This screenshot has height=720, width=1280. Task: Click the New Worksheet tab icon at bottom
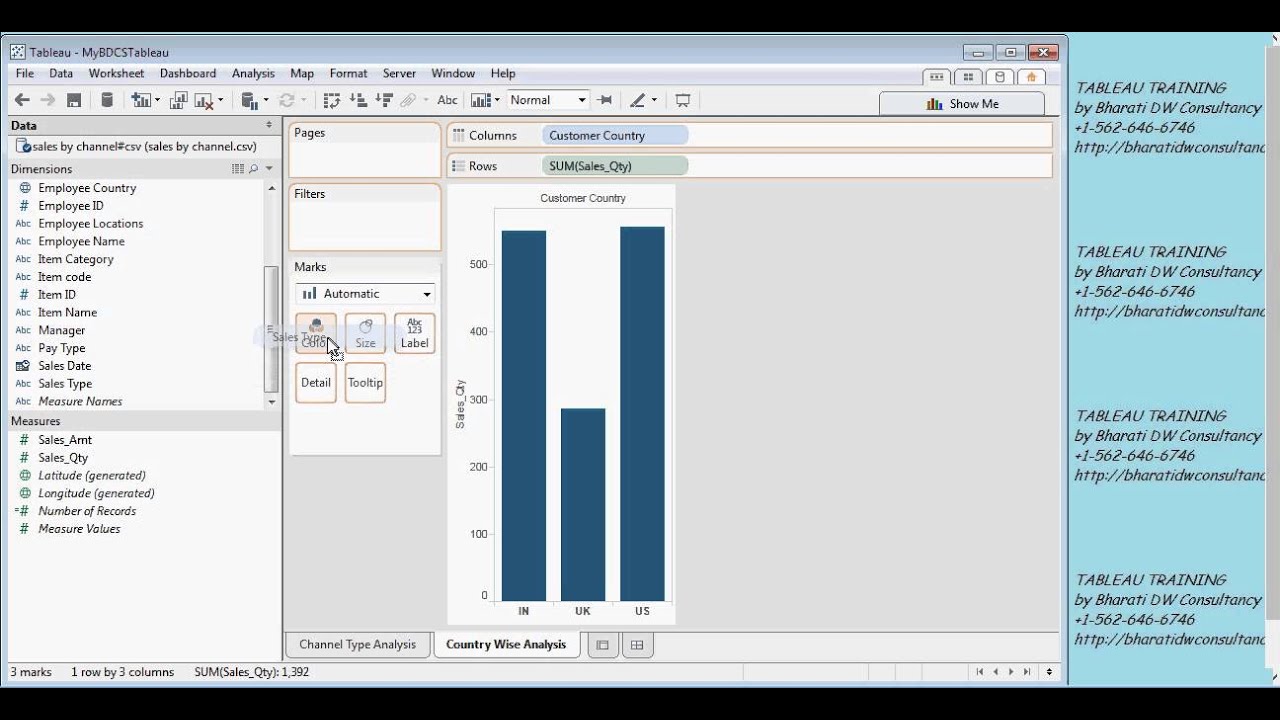[x=602, y=645]
